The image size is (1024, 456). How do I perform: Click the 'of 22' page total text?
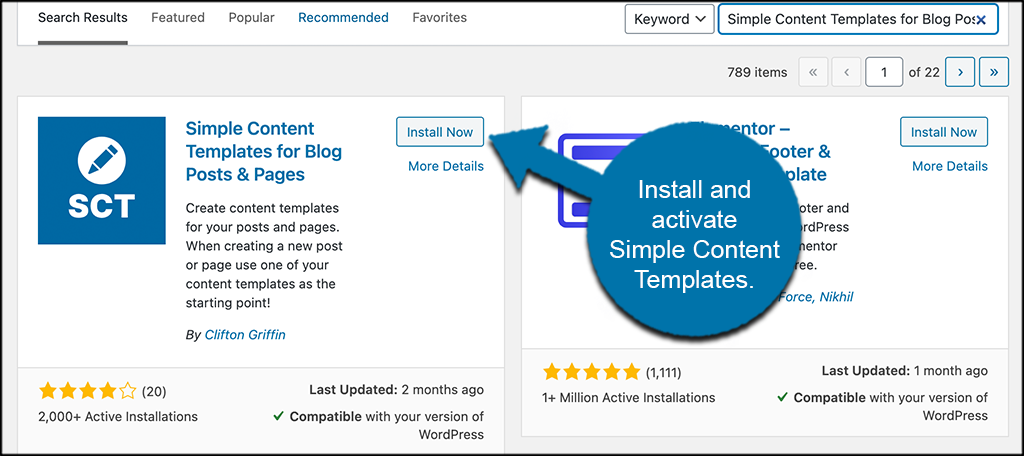923,73
